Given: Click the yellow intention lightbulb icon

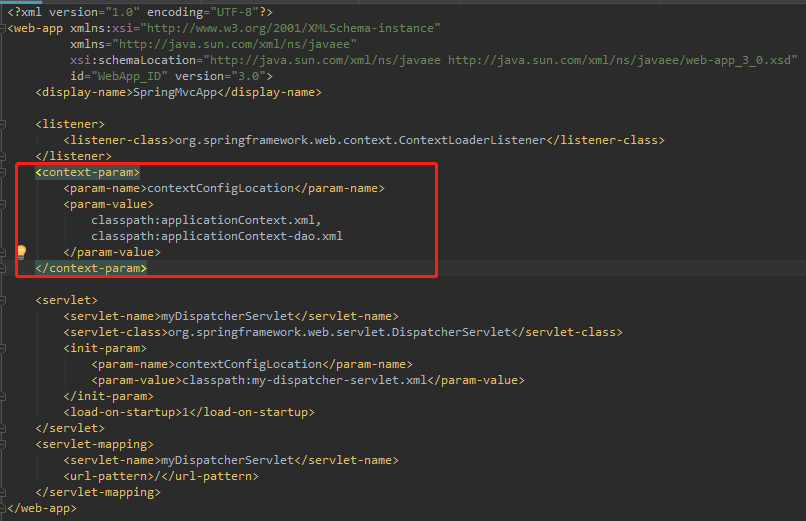Looking at the screenshot, I should [22, 252].
